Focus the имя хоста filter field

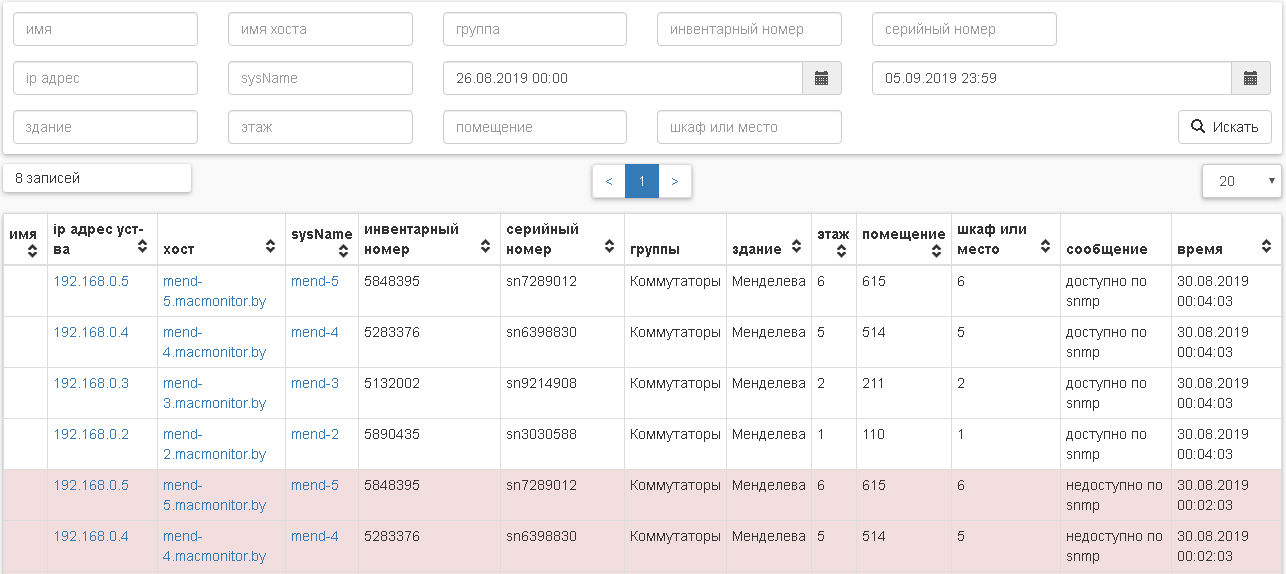click(320, 29)
